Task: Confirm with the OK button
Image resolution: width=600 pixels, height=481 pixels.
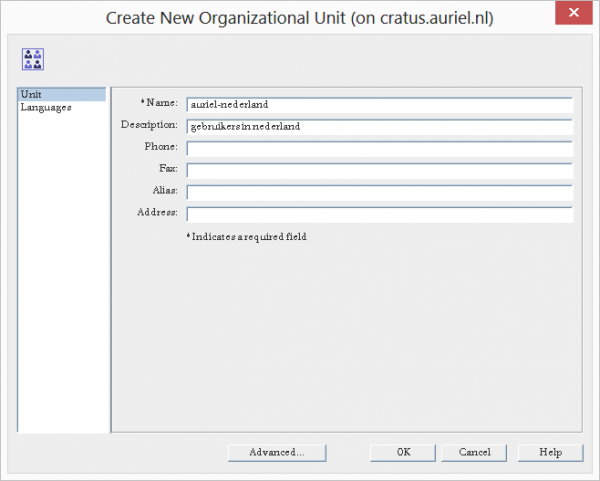Action: 403,452
